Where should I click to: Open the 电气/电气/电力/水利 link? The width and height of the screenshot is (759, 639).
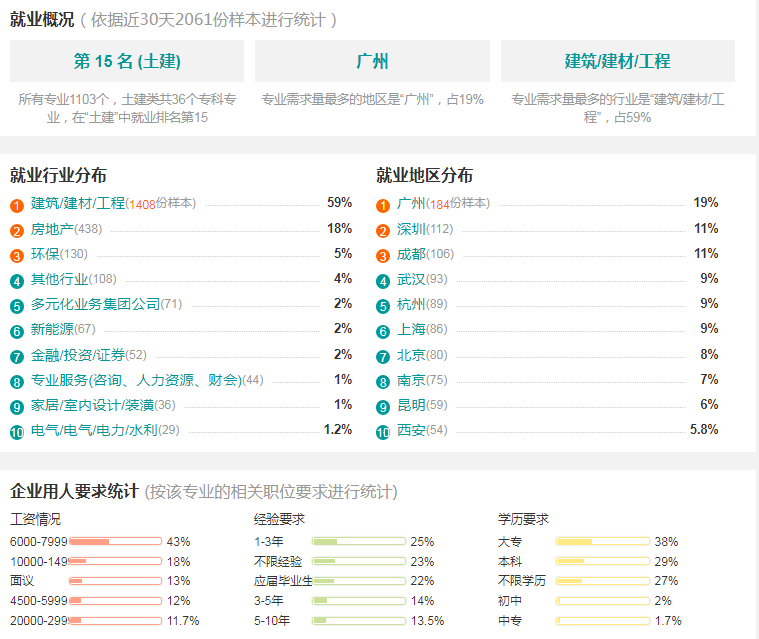(x=94, y=430)
